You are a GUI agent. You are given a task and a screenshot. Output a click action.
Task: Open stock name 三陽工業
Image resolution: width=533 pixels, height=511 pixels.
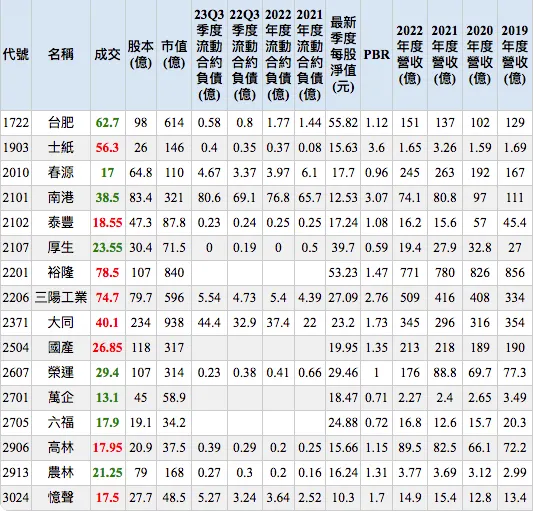[x=61, y=297]
